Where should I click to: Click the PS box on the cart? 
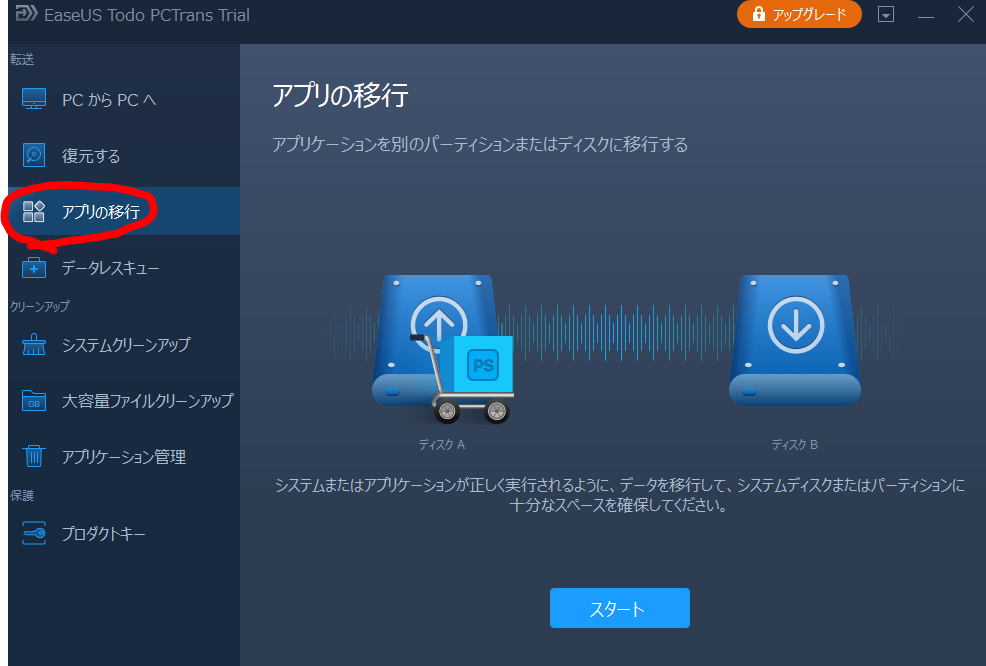pyautogui.click(x=483, y=365)
